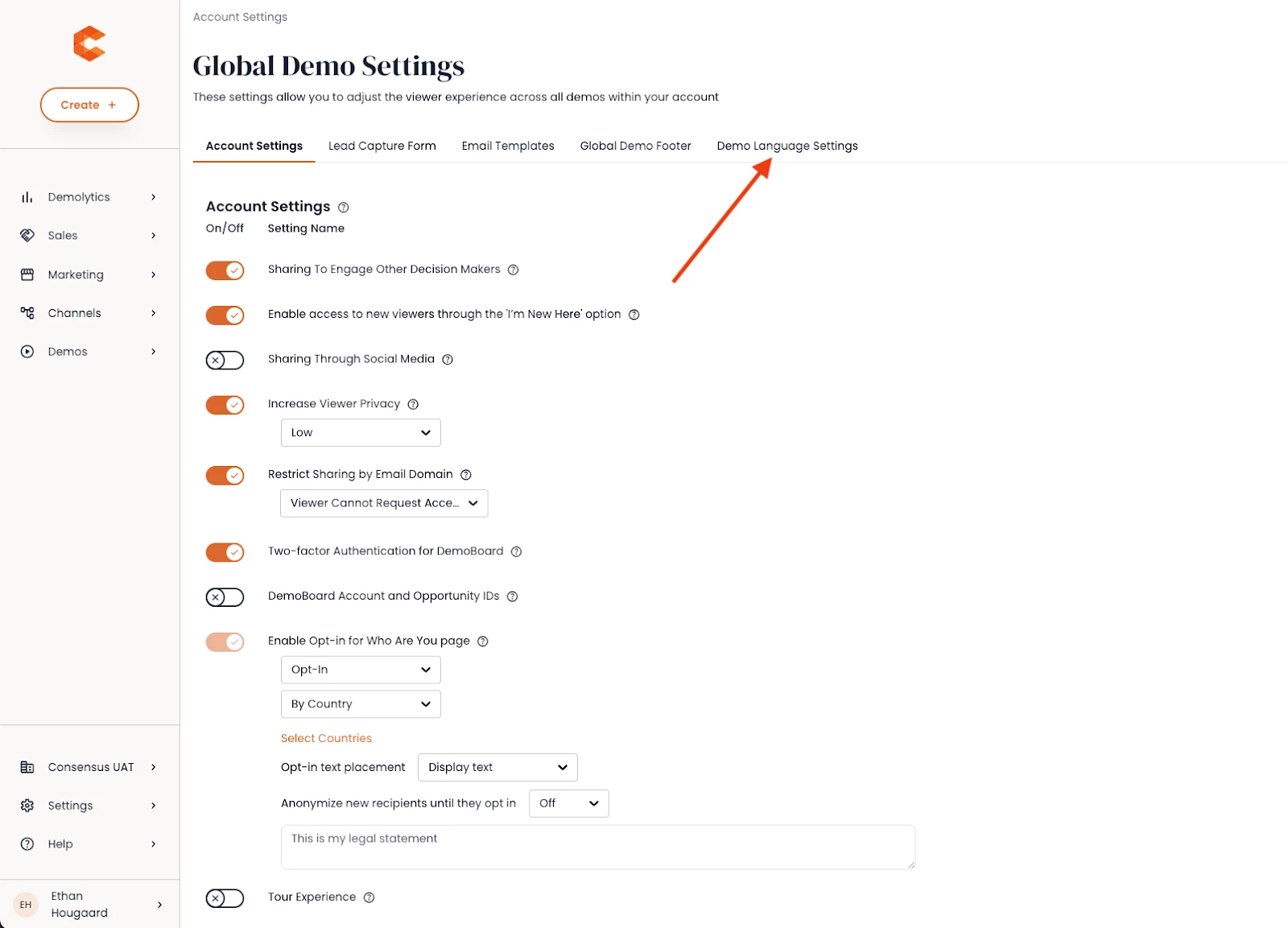The image size is (1288, 928).
Task: Click the Create button
Action: (x=89, y=105)
